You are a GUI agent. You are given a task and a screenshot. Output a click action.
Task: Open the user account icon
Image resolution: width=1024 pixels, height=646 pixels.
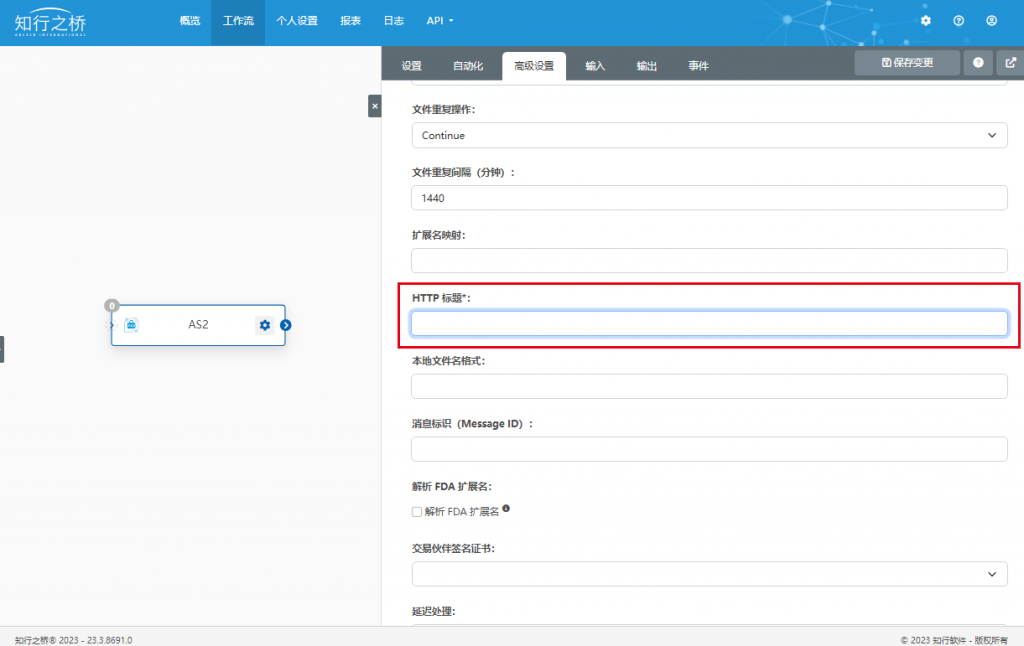coord(991,21)
